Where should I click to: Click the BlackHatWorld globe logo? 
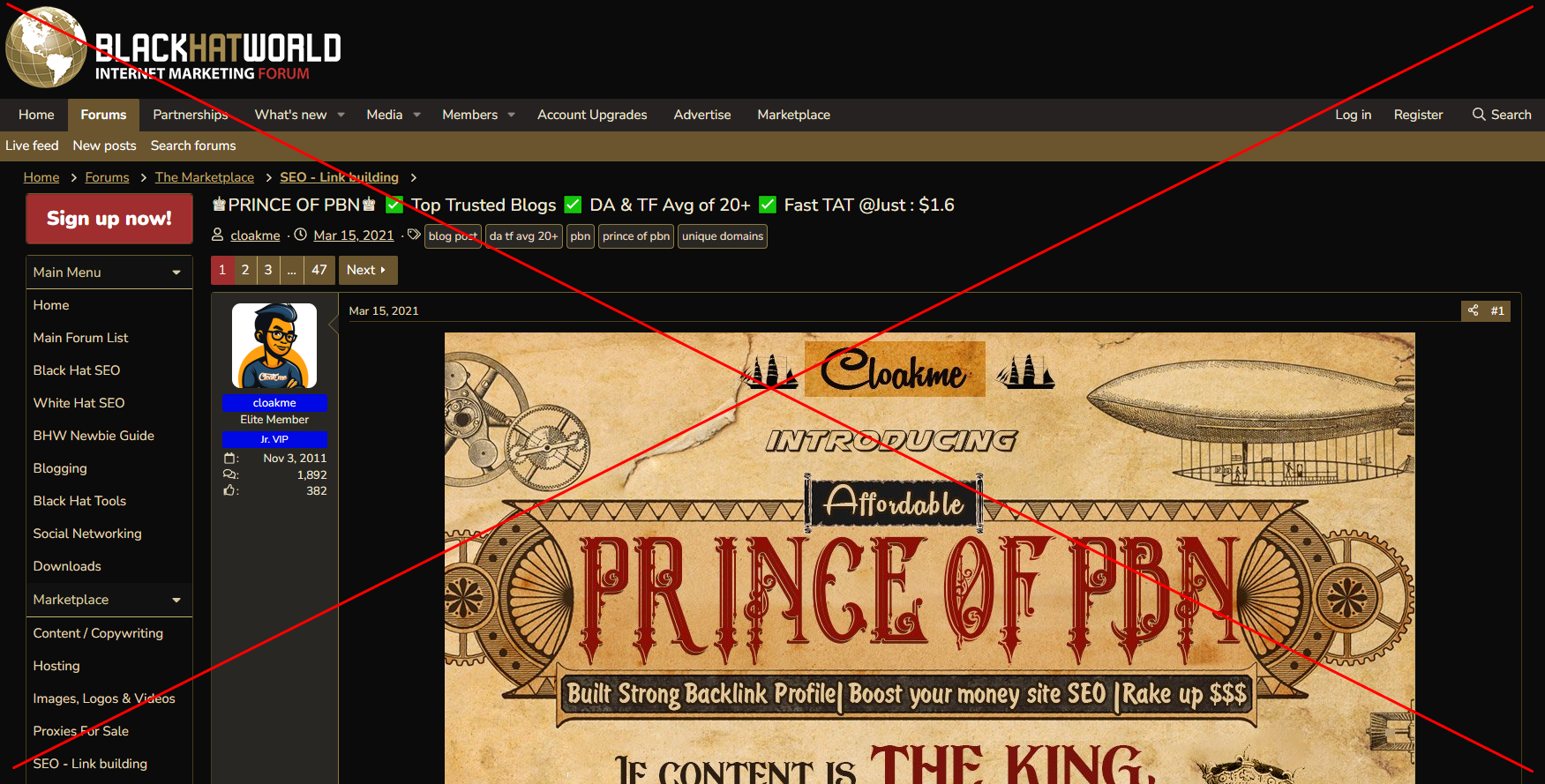pos(46,48)
